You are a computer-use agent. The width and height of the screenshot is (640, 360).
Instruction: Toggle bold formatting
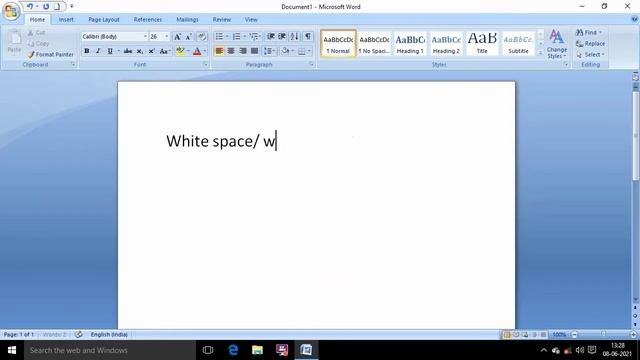point(87,51)
